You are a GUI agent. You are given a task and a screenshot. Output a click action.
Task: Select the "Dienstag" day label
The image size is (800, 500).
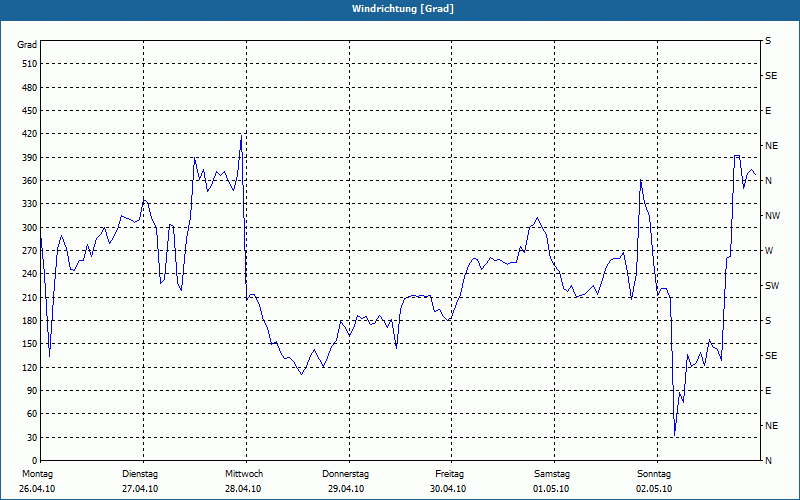click(140, 474)
